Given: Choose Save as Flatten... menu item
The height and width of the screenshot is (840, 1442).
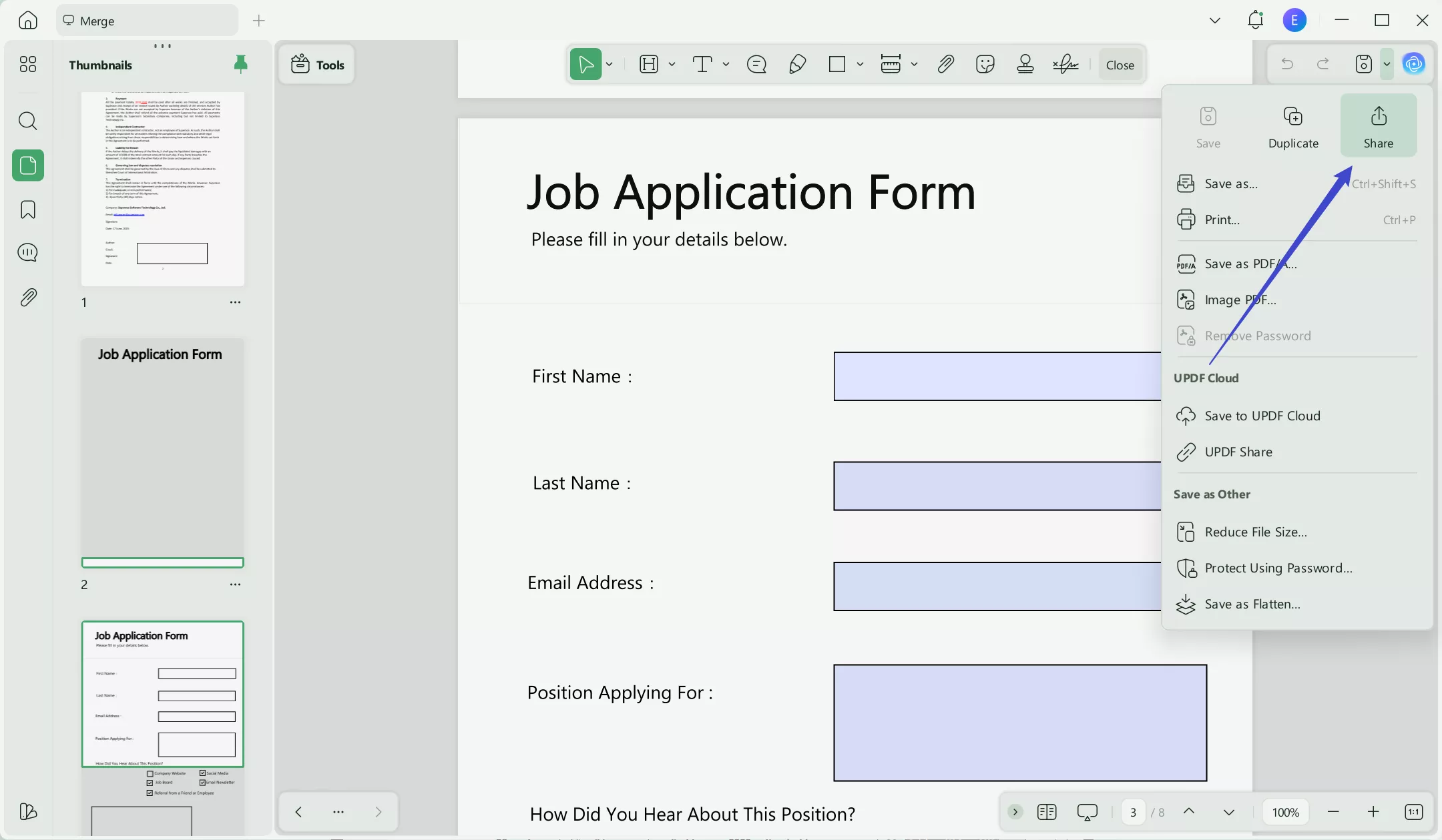Looking at the screenshot, I should click(1252, 604).
